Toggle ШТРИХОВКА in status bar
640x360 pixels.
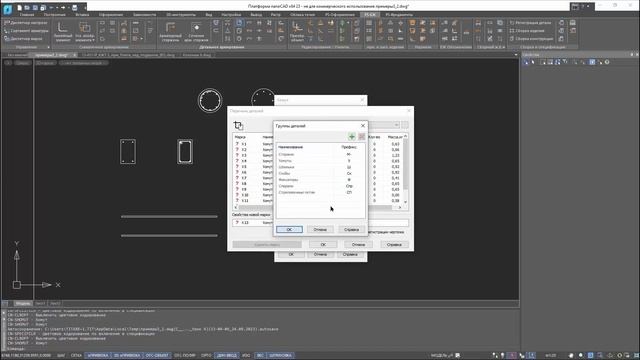(280, 356)
